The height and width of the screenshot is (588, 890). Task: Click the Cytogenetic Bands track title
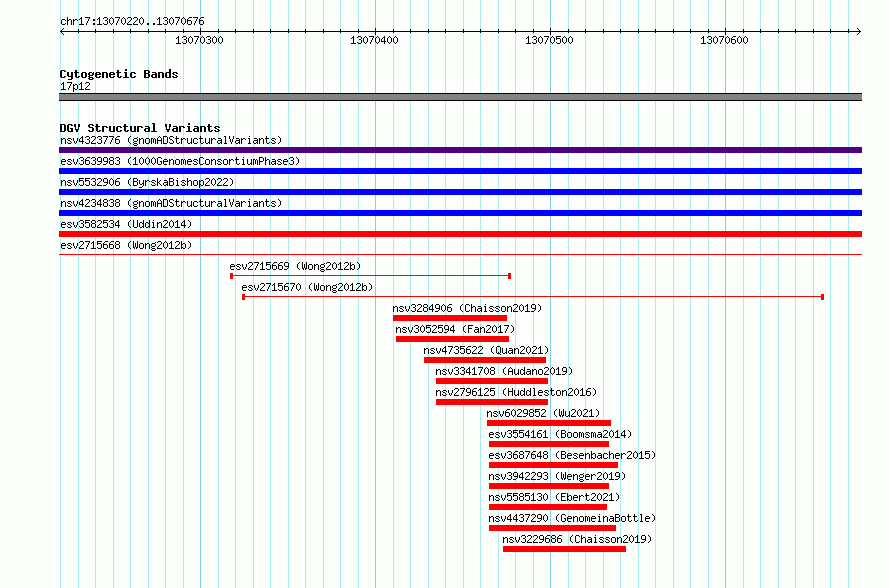tap(119, 74)
